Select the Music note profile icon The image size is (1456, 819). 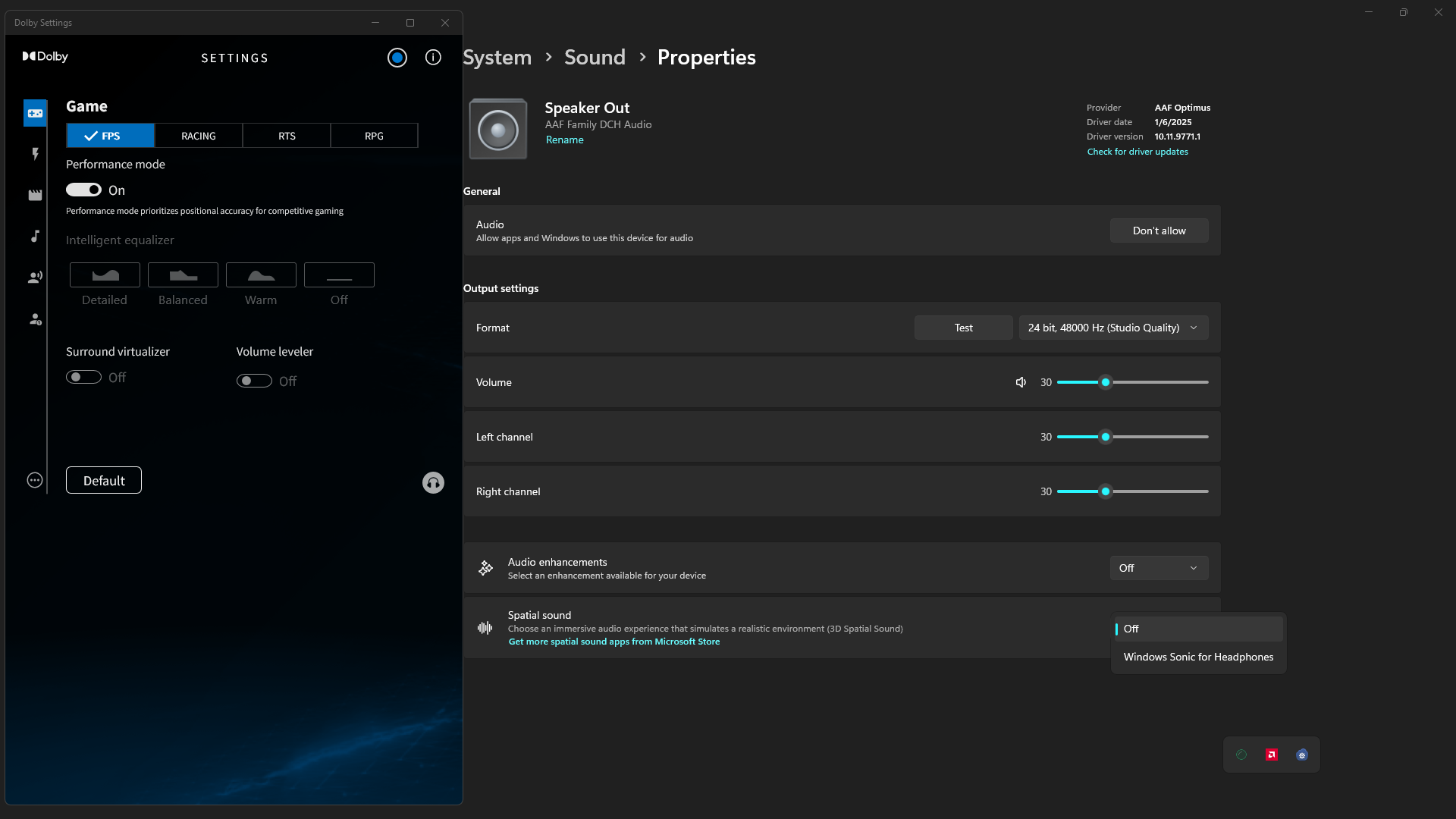point(35,236)
